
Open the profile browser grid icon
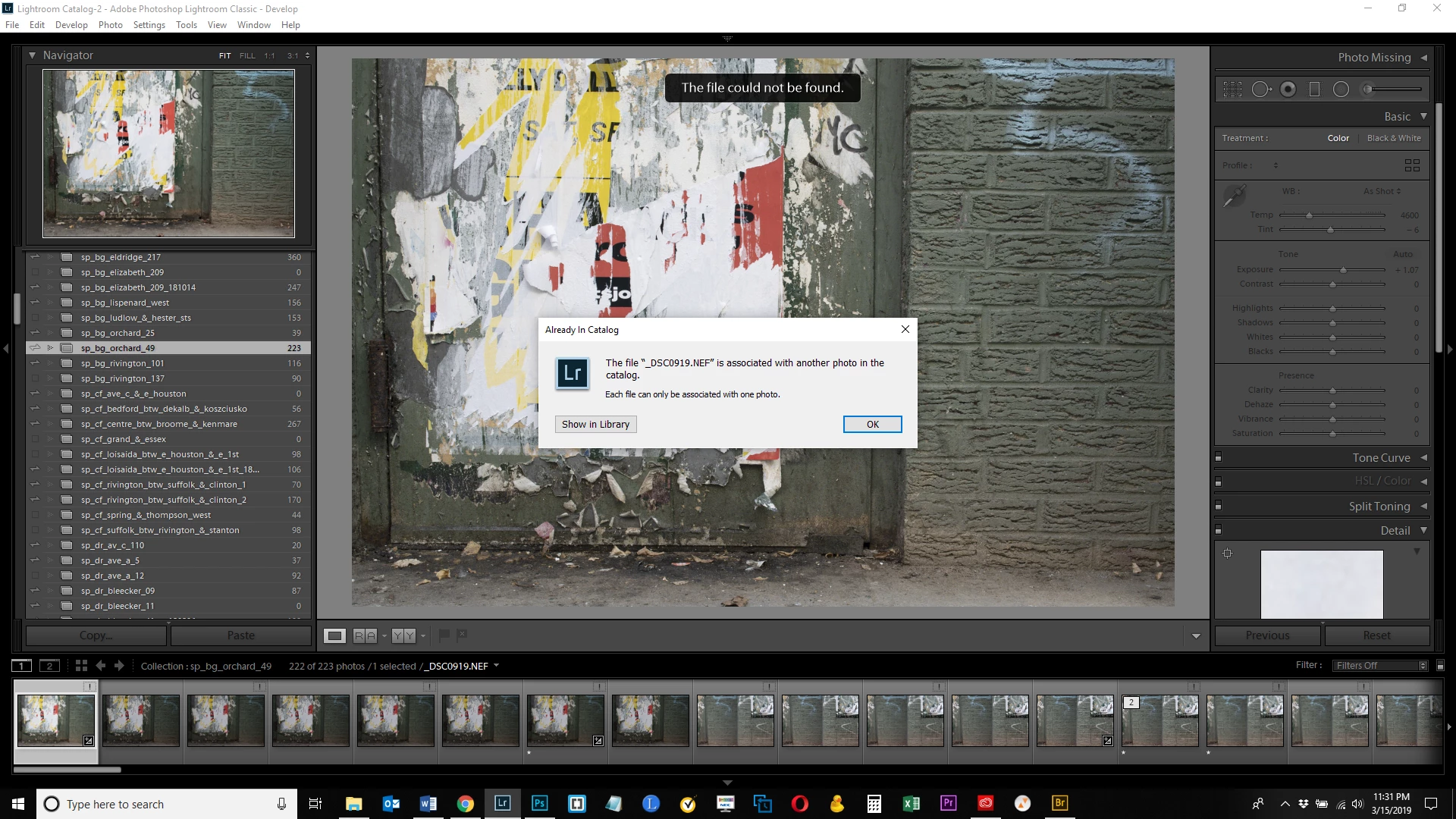pos(1411,165)
